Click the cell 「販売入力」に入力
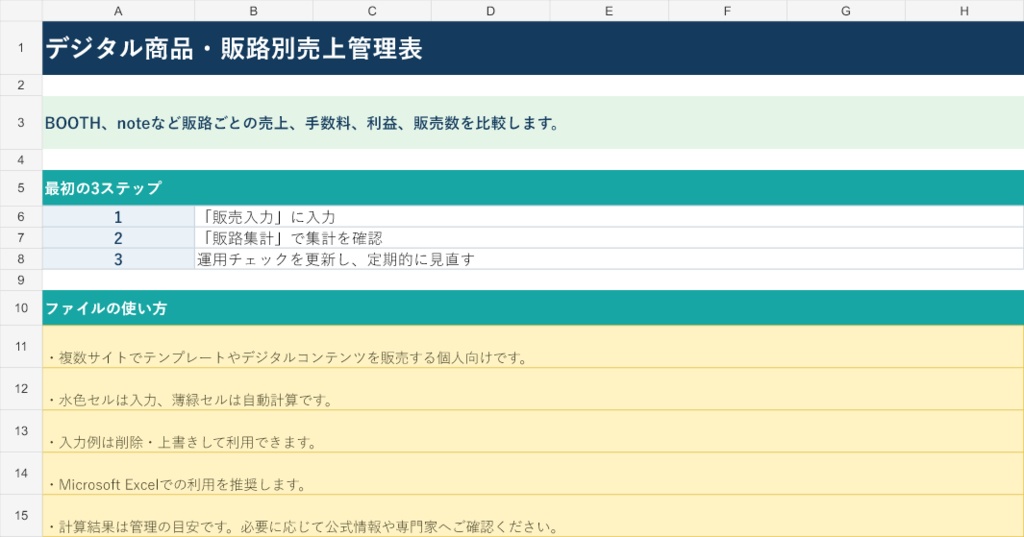 pos(609,217)
